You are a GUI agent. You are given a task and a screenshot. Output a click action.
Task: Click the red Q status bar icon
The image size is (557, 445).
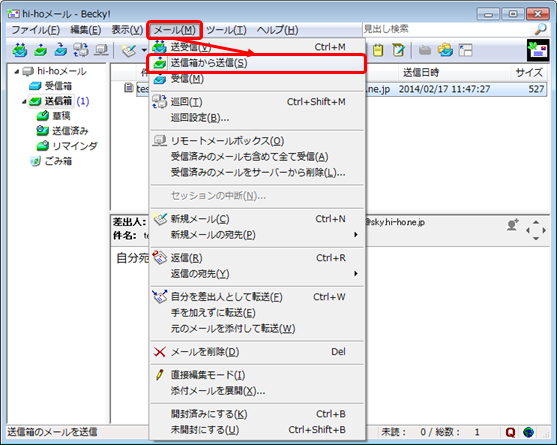[510, 432]
